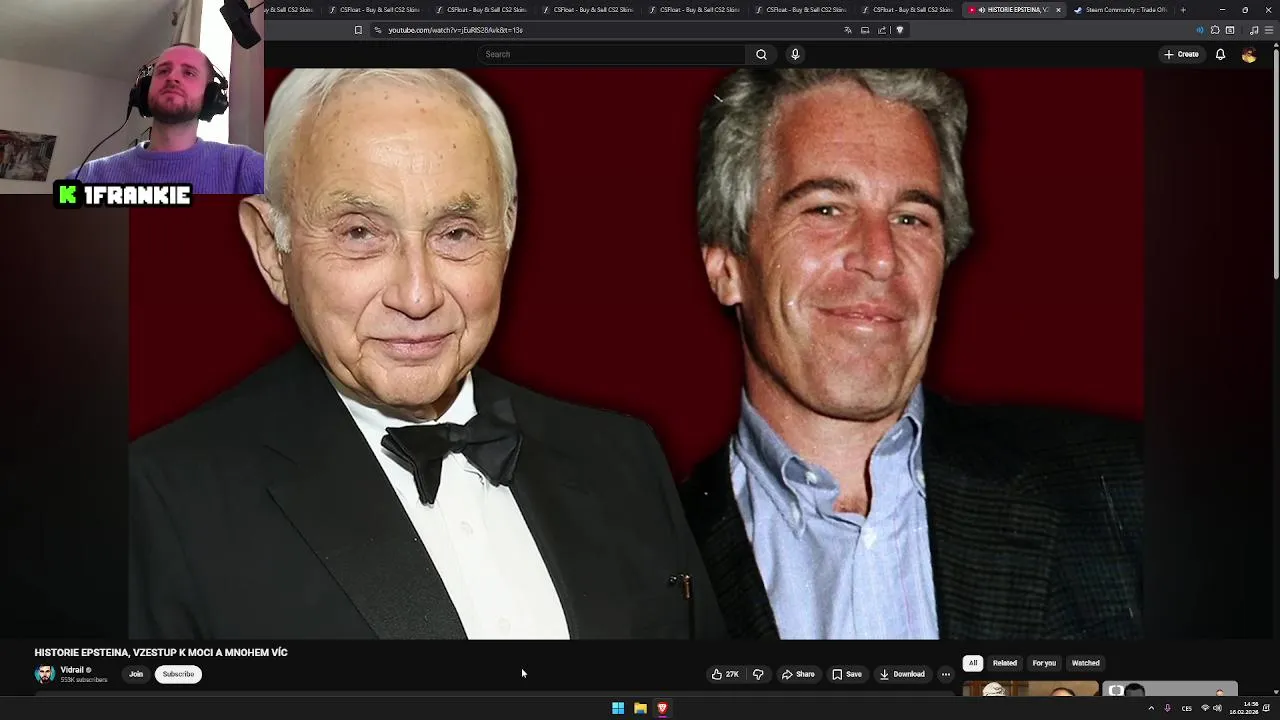
Task: Save video to playlist with Save
Action: [847, 674]
